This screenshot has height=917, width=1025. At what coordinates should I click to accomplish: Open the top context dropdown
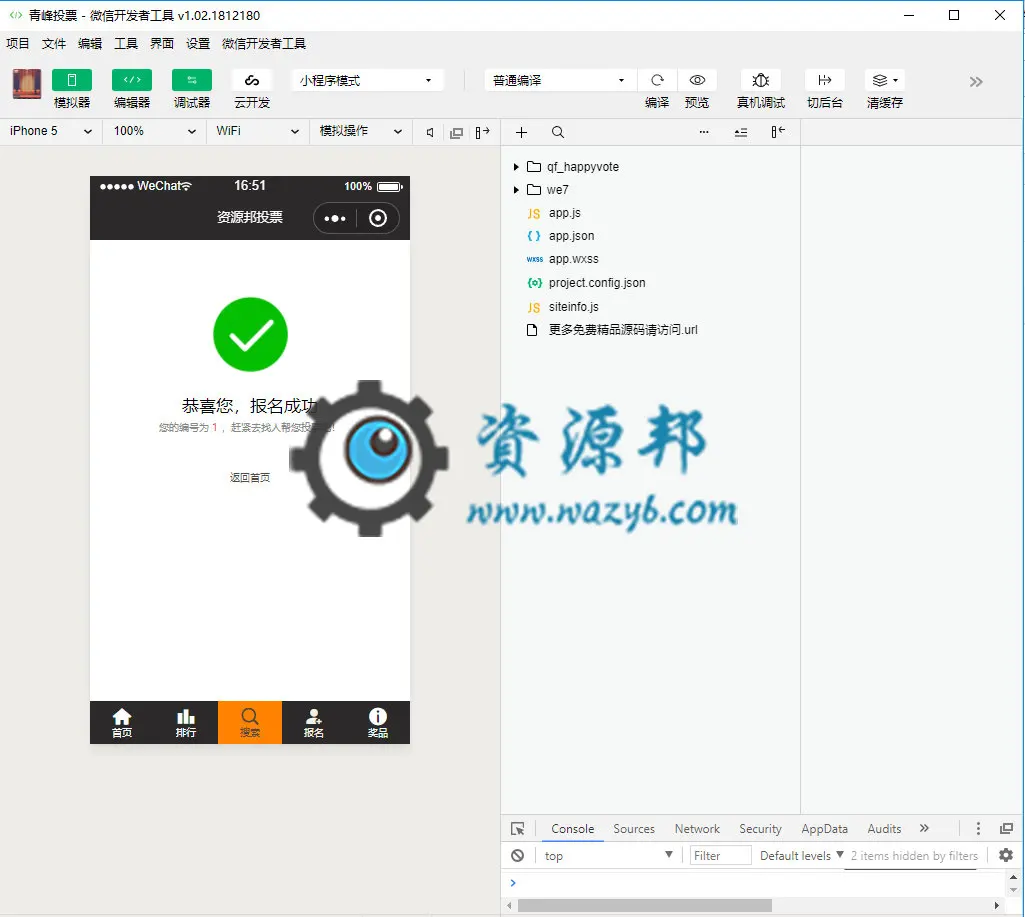(x=608, y=856)
